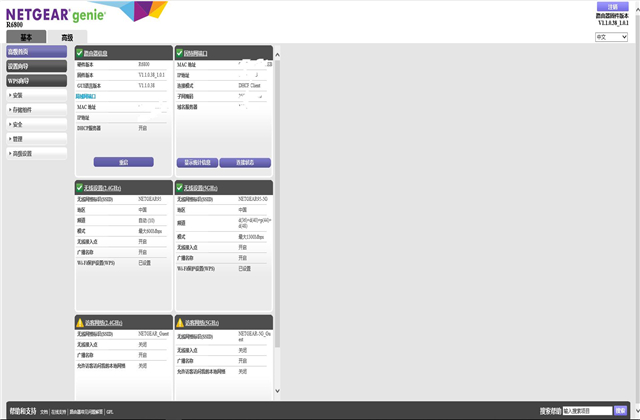Click the 显示统计信息 button
Screen dimensions: 640x420
pyautogui.click(x=199, y=162)
